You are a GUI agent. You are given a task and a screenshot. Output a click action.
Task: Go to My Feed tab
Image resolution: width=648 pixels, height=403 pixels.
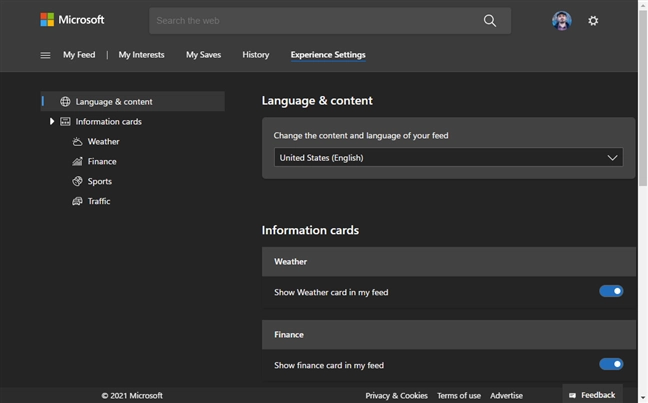point(79,55)
